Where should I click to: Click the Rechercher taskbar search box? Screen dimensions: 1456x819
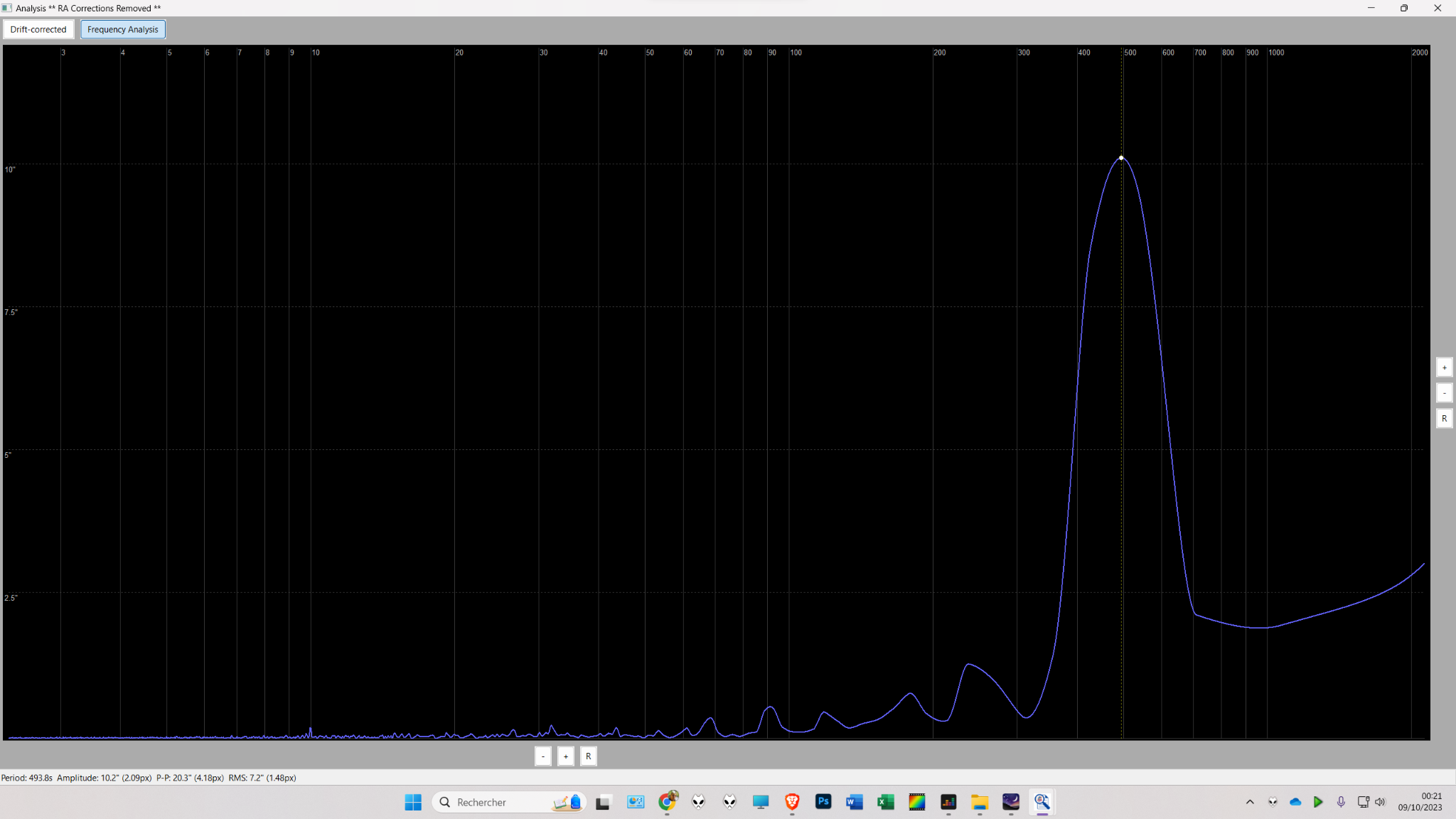pos(509,802)
